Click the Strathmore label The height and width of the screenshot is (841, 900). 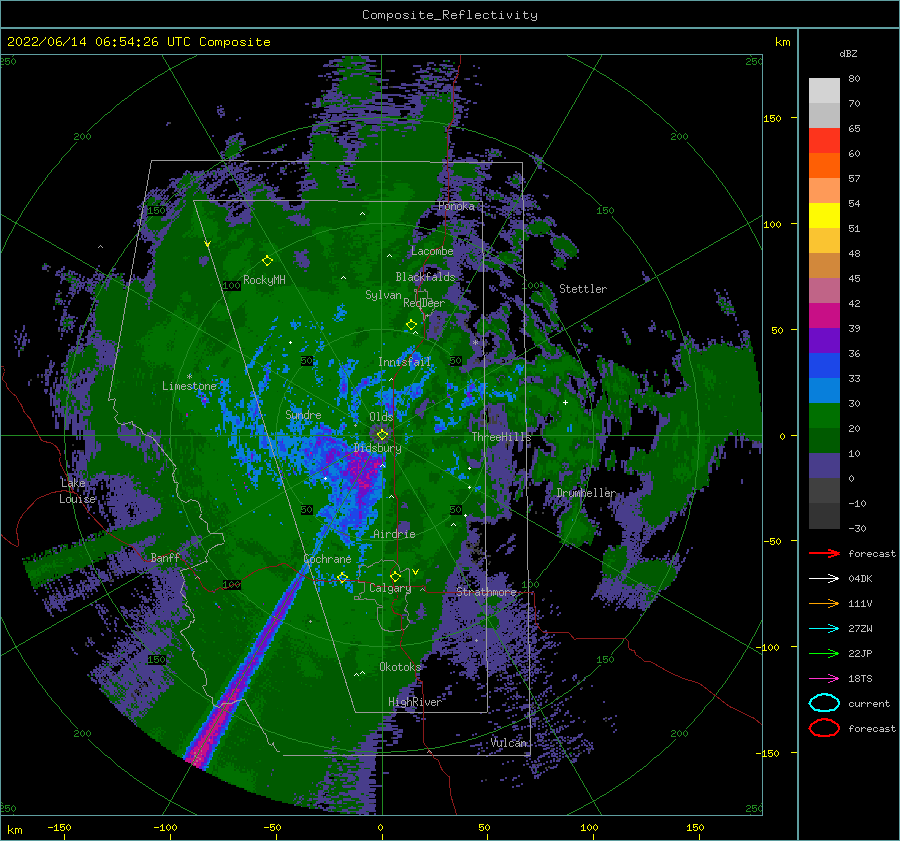(487, 592)
